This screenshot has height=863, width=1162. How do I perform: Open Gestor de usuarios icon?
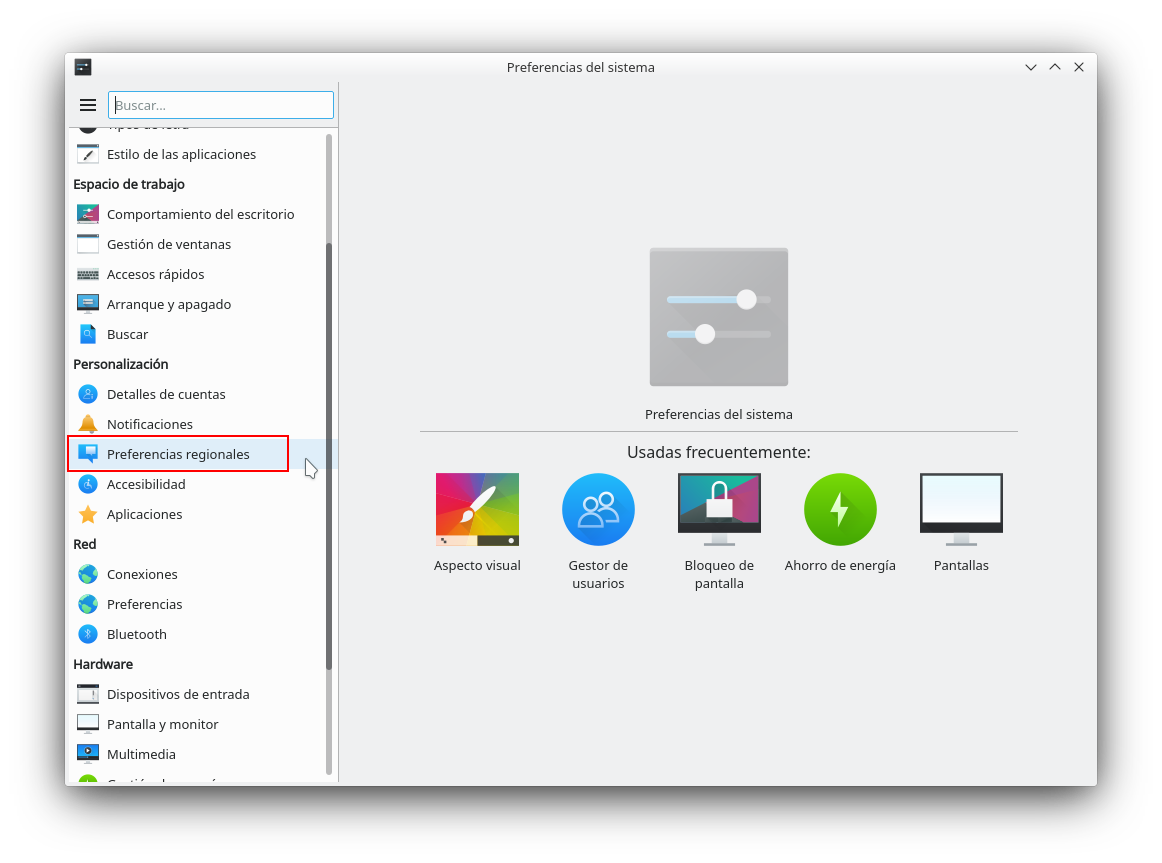(598, 510)
